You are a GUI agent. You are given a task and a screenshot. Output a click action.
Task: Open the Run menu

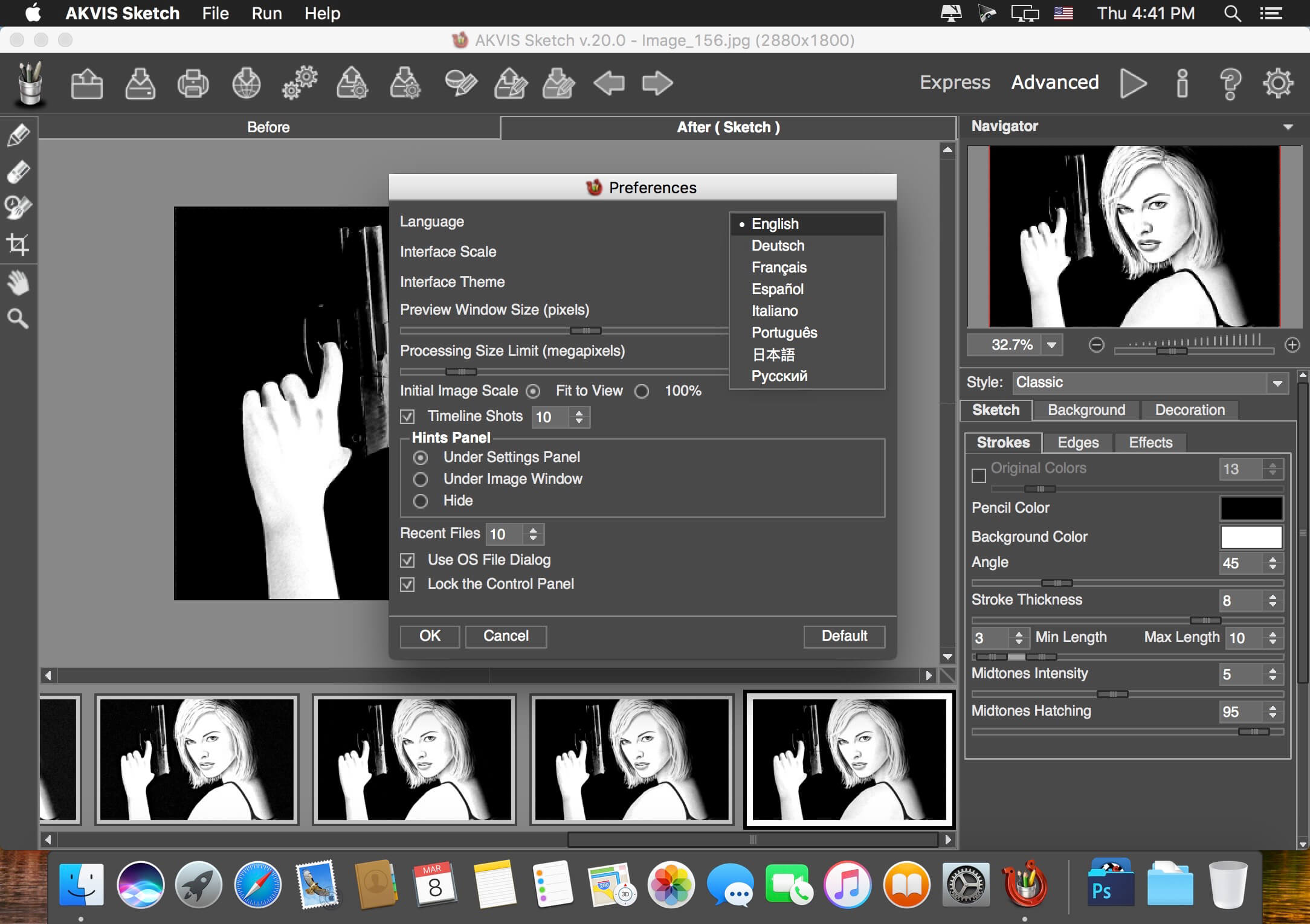[266, 13]
